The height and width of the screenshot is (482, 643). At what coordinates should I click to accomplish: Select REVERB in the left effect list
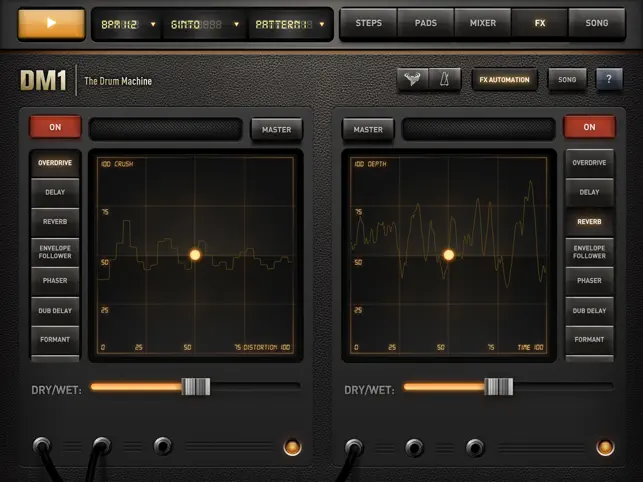(x=55, y=222)
